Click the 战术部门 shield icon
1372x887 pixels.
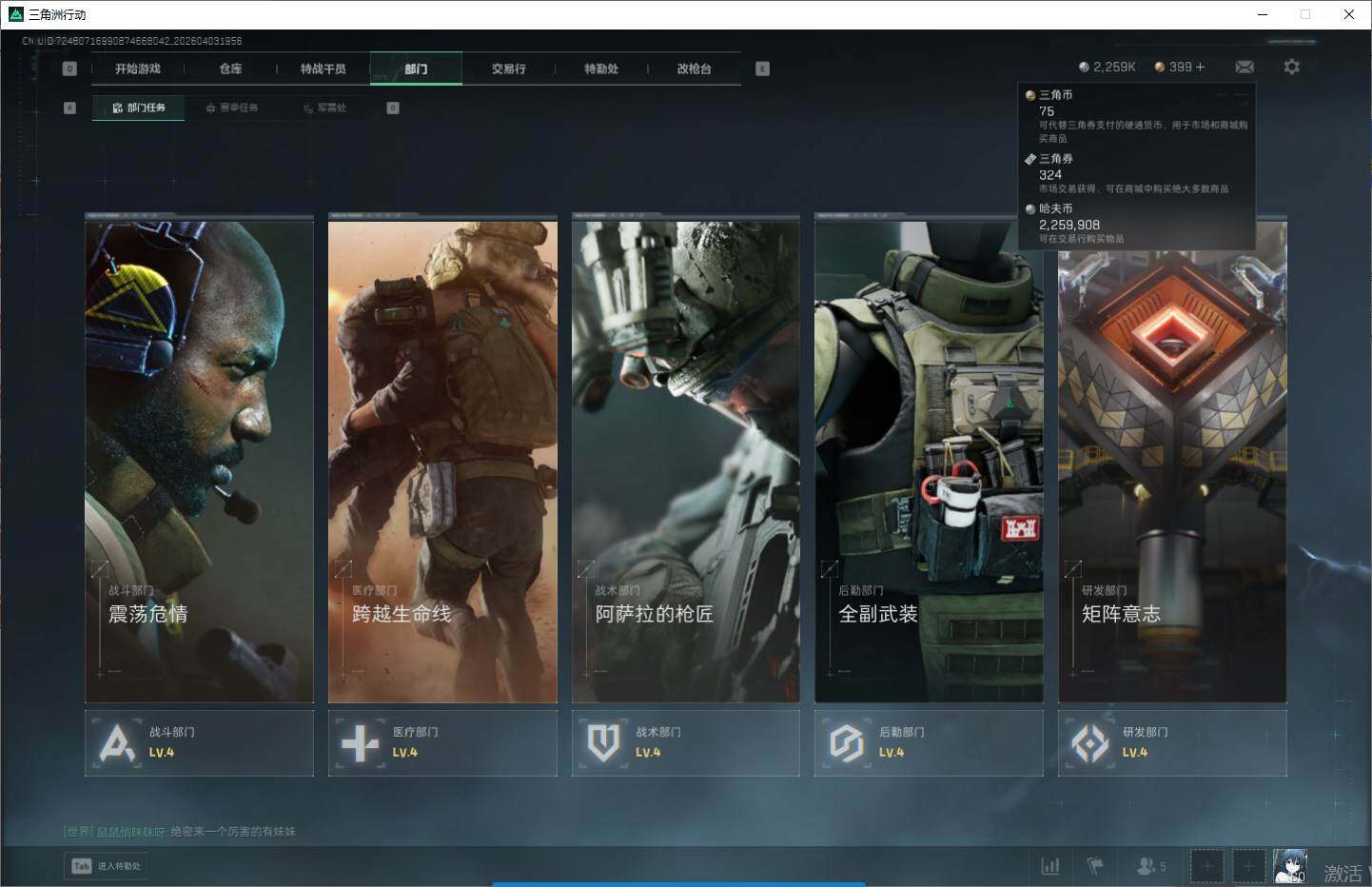coord(603,743)
